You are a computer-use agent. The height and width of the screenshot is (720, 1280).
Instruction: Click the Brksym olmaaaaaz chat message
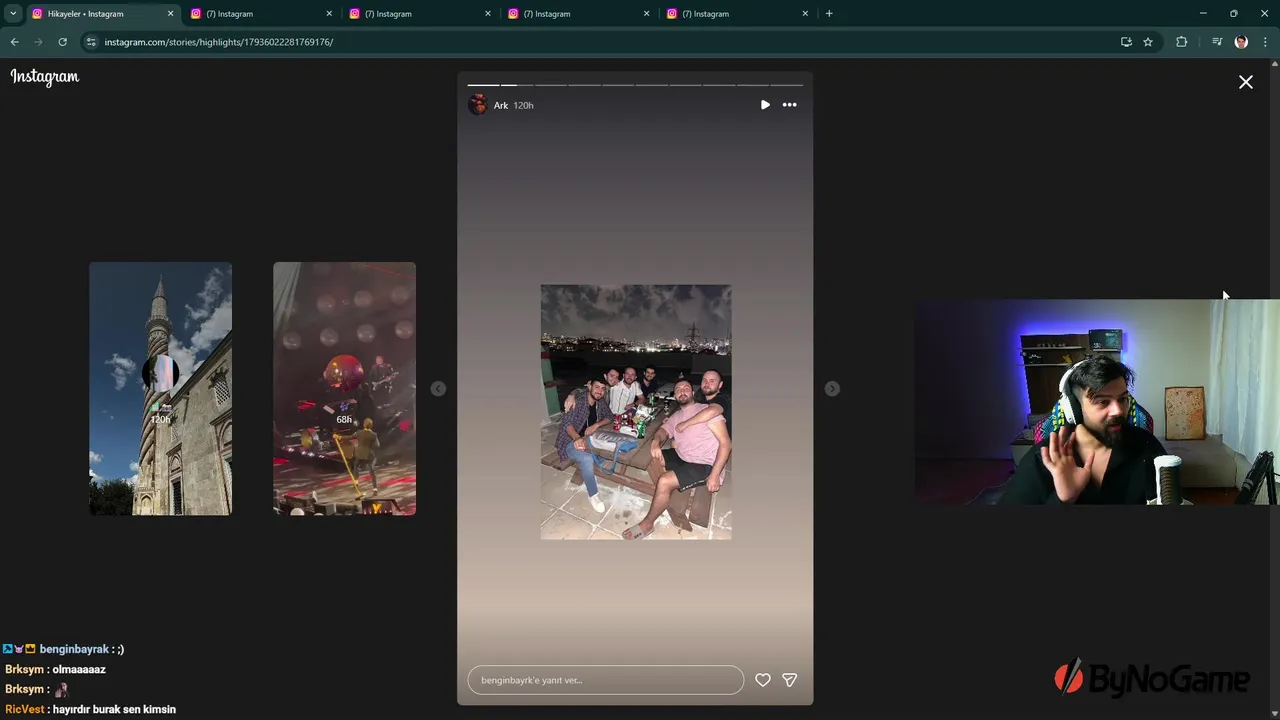(x=55, y=669)
